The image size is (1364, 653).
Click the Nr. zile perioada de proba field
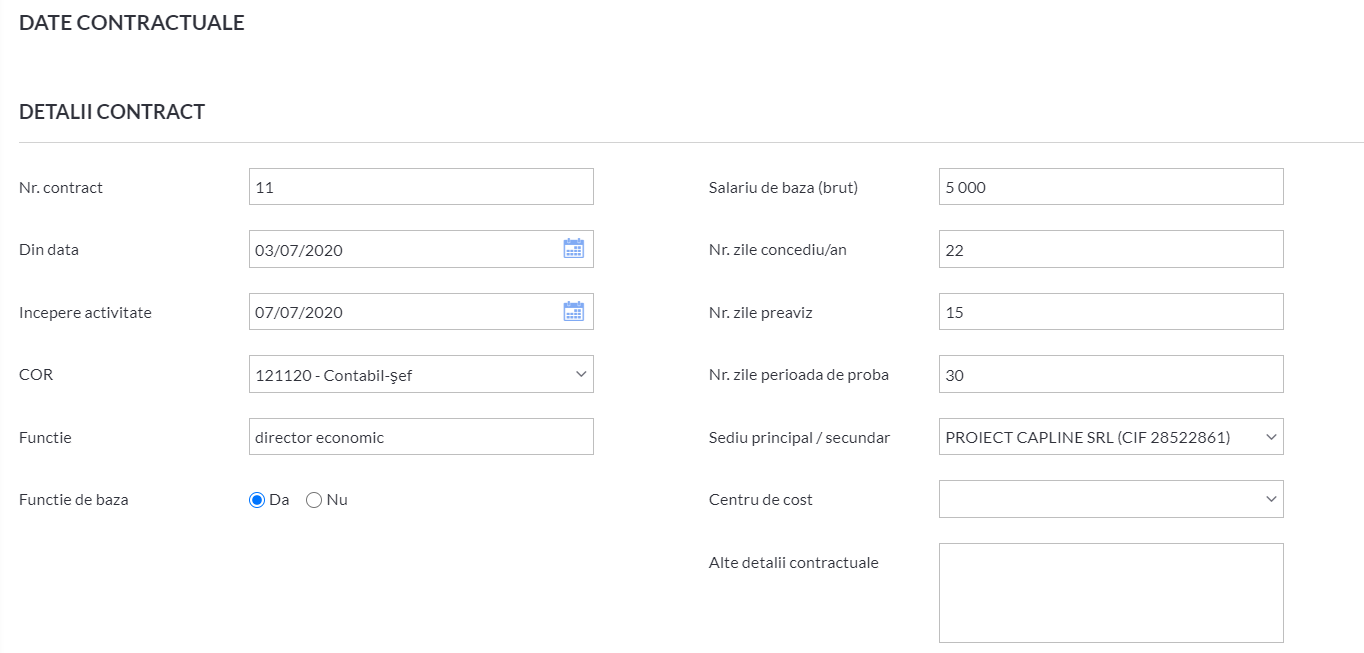click(x=1111, y=374)
